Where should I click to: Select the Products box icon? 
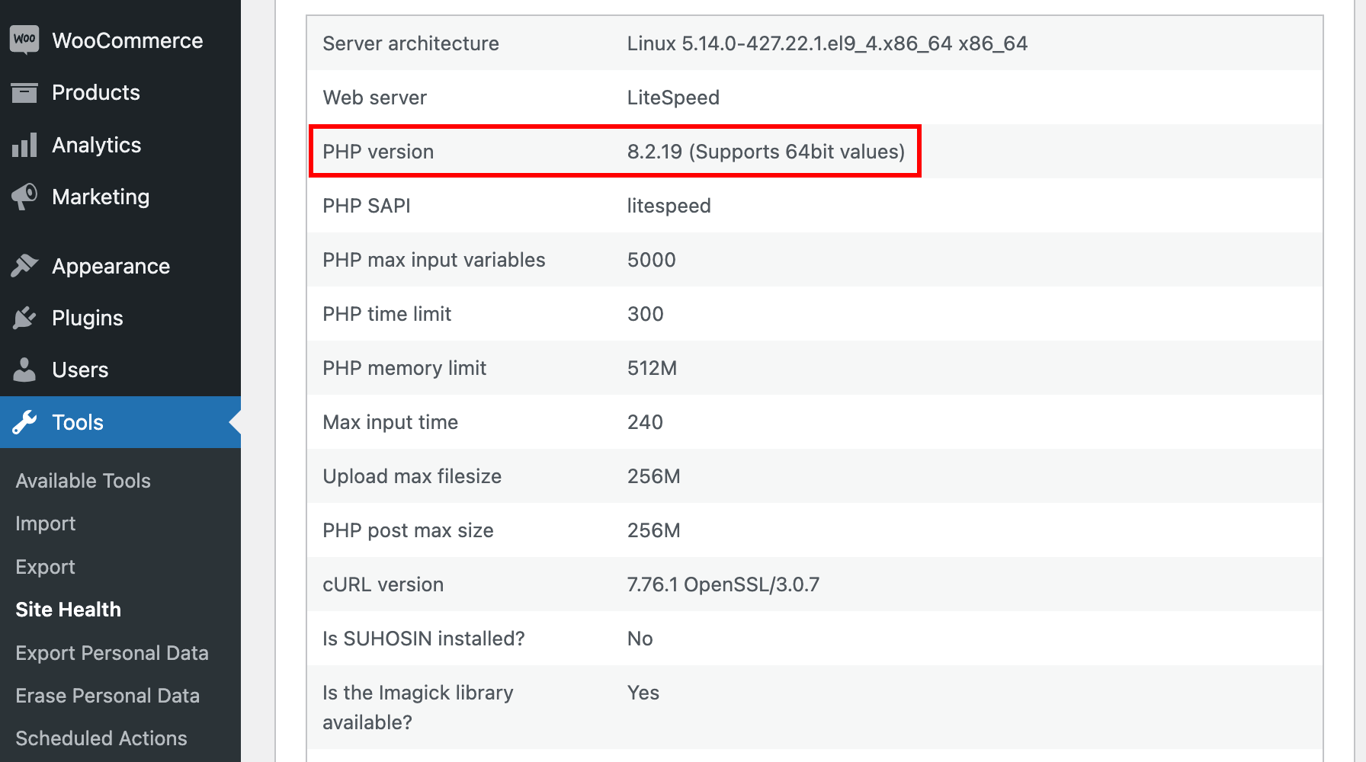25,92
